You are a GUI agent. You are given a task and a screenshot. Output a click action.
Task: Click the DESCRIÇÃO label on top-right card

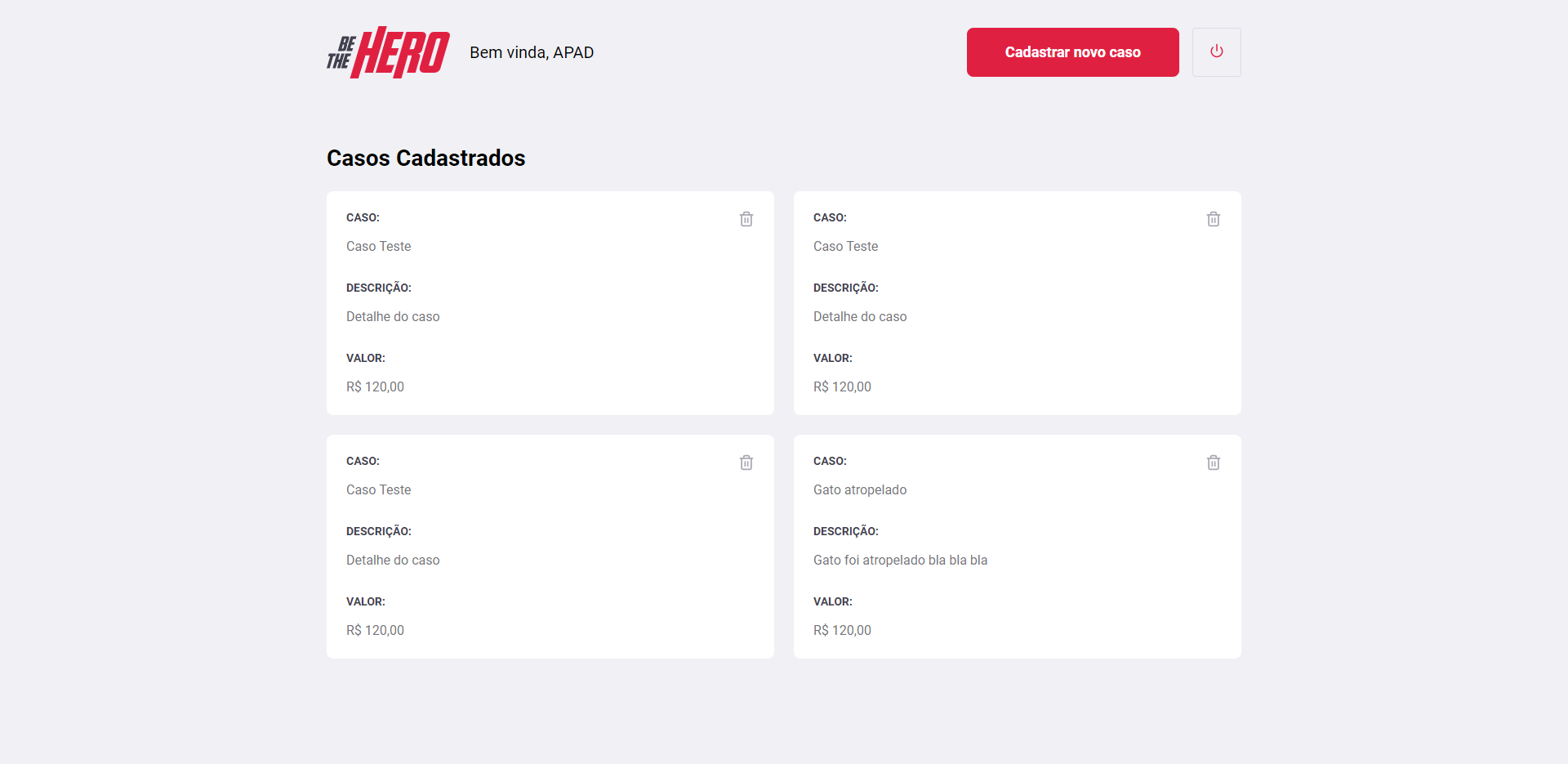click(846, 288)
